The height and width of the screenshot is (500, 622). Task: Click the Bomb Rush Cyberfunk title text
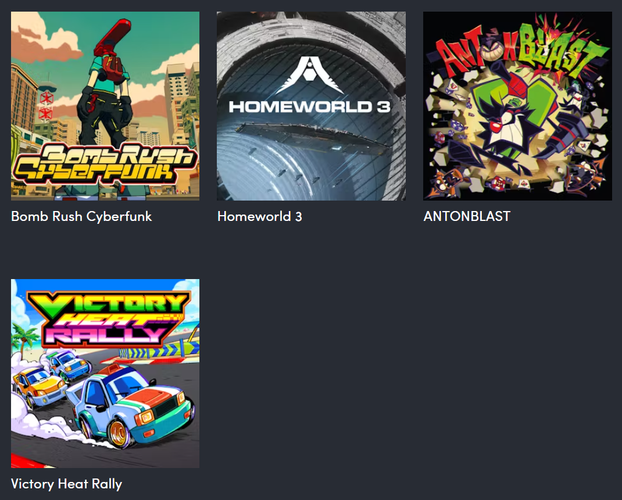(x=81, y=216)
